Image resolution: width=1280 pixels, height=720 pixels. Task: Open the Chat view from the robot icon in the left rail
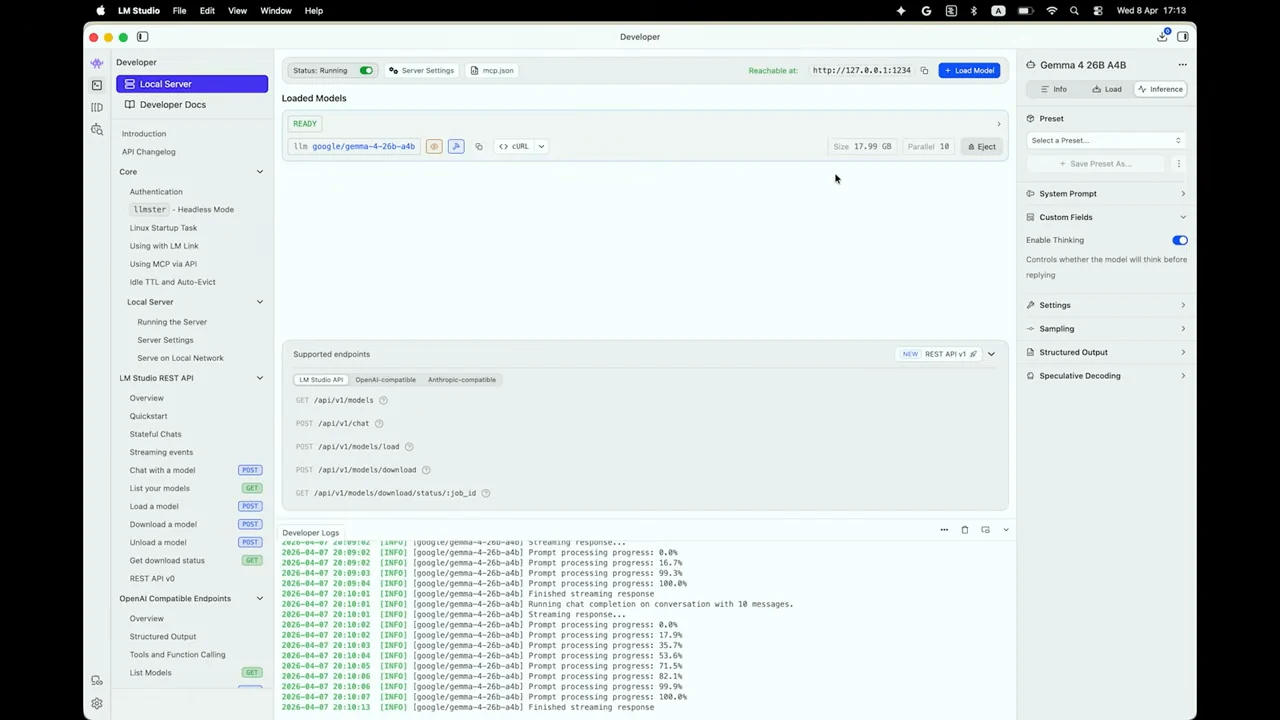coord(97,63)
